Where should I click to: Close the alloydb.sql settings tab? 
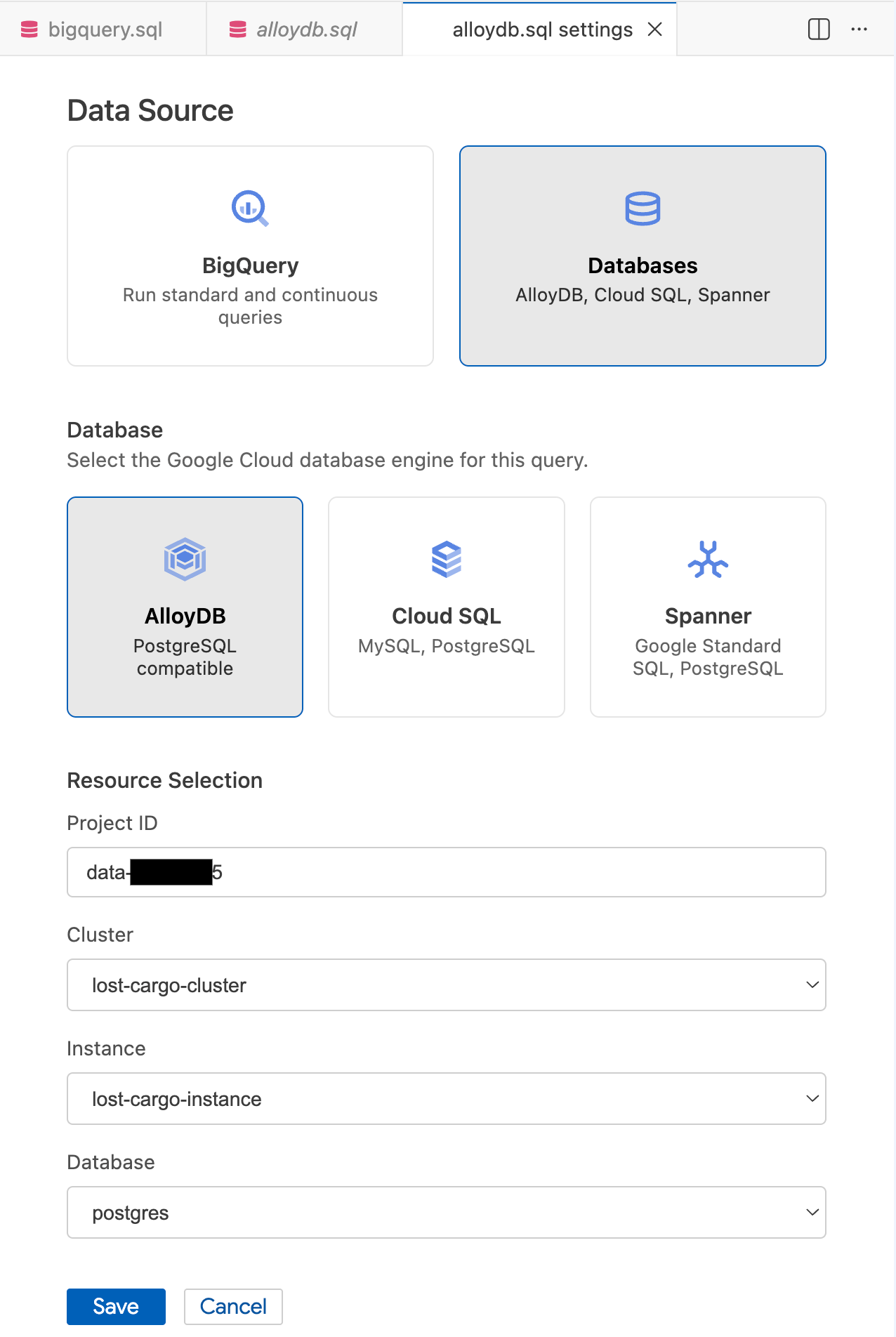[654, 29]
